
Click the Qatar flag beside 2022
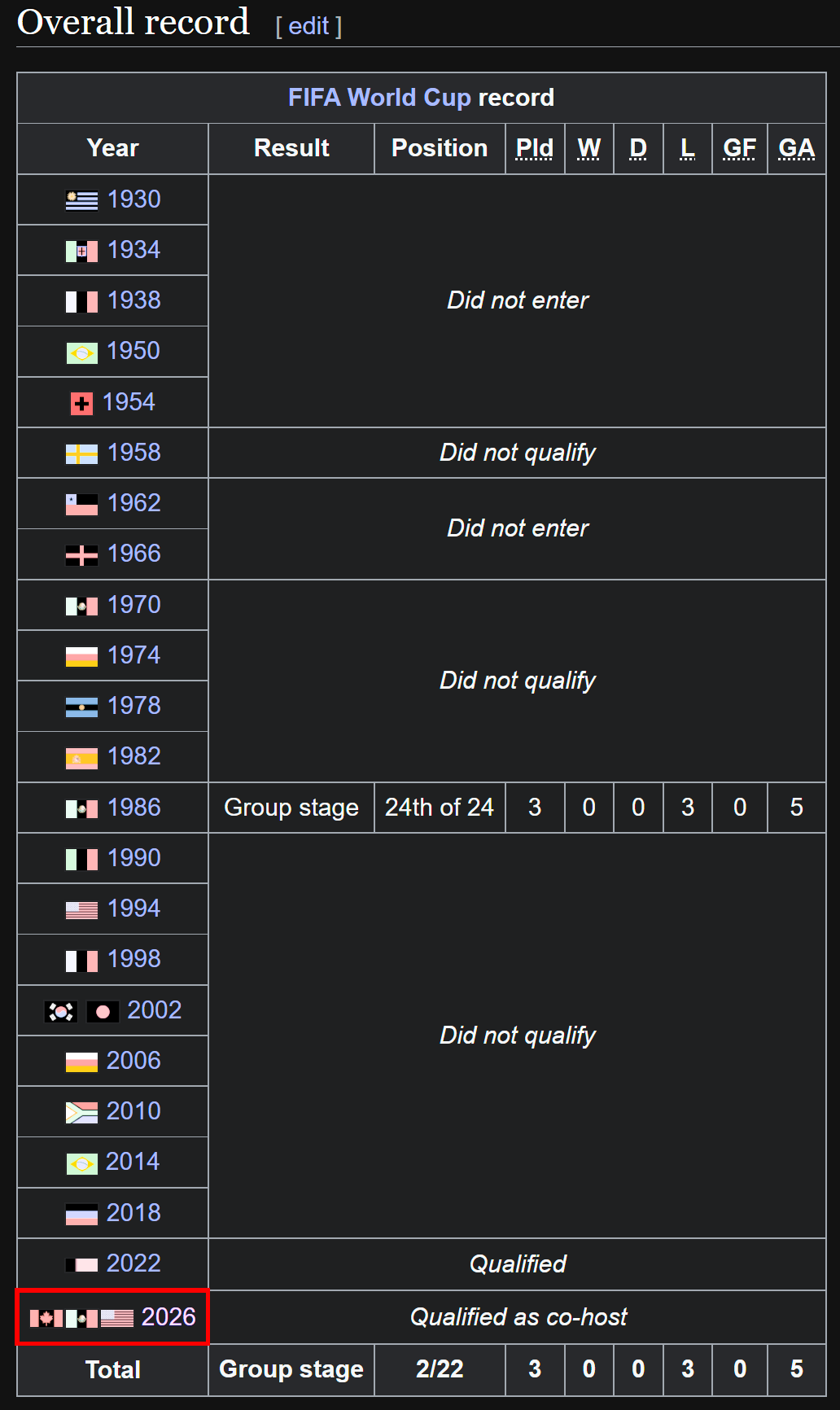click(81, 1264)
